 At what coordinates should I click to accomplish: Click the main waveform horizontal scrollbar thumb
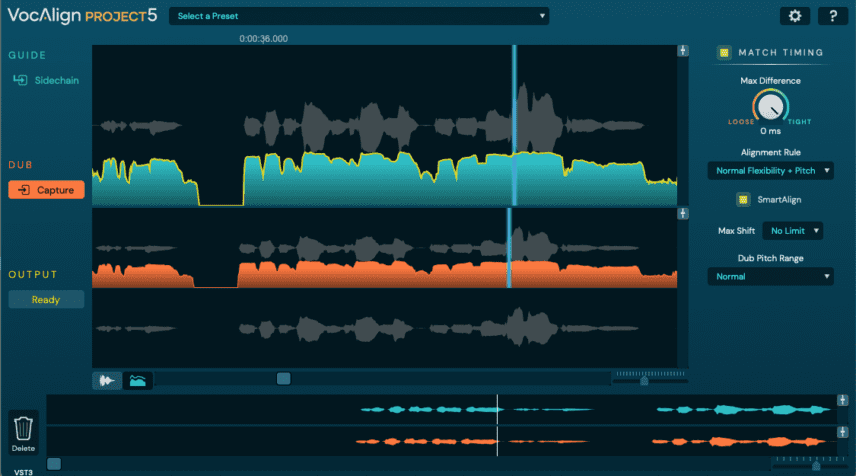pyautogui.click(x=283, y=378)
